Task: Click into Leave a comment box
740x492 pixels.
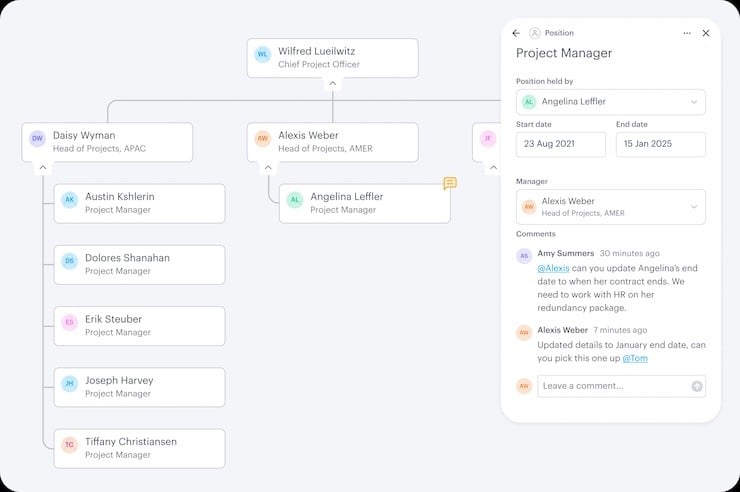Action: pos(612,386)
